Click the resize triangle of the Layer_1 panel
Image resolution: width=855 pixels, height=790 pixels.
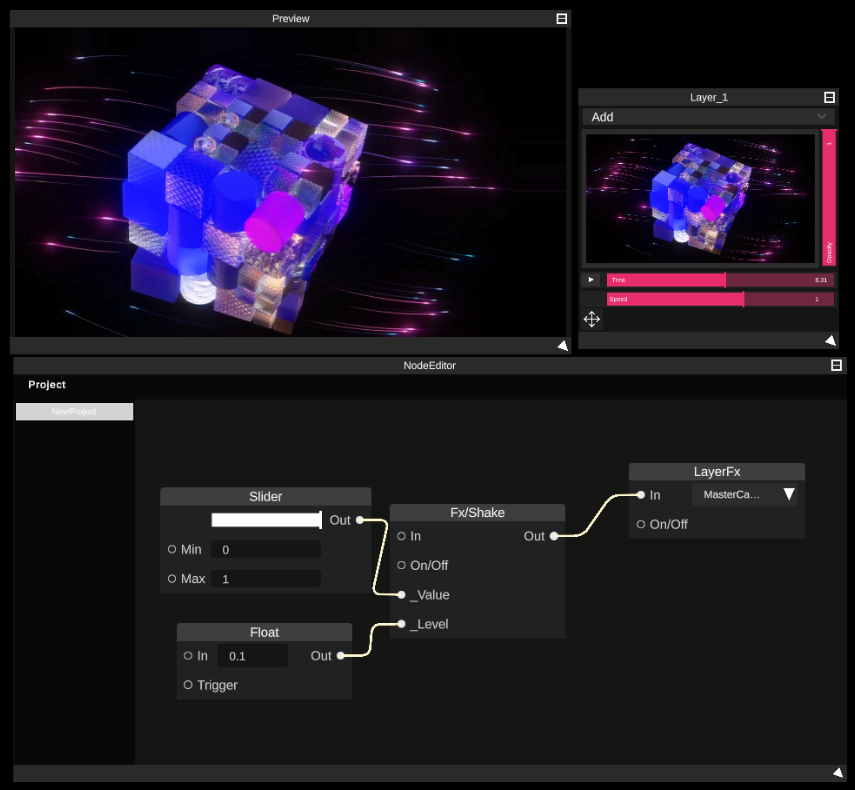point(831,340)
